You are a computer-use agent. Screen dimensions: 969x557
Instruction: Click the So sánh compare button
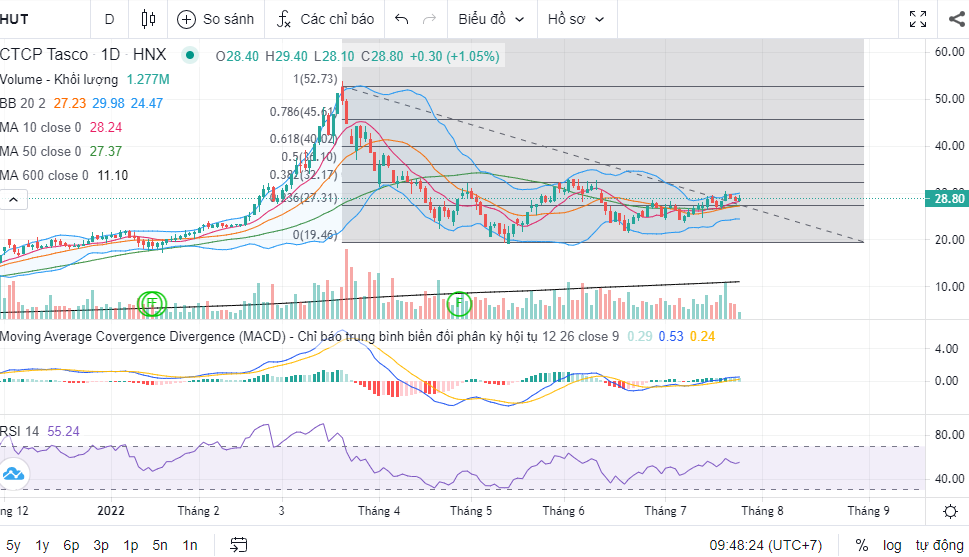point(214,19)
